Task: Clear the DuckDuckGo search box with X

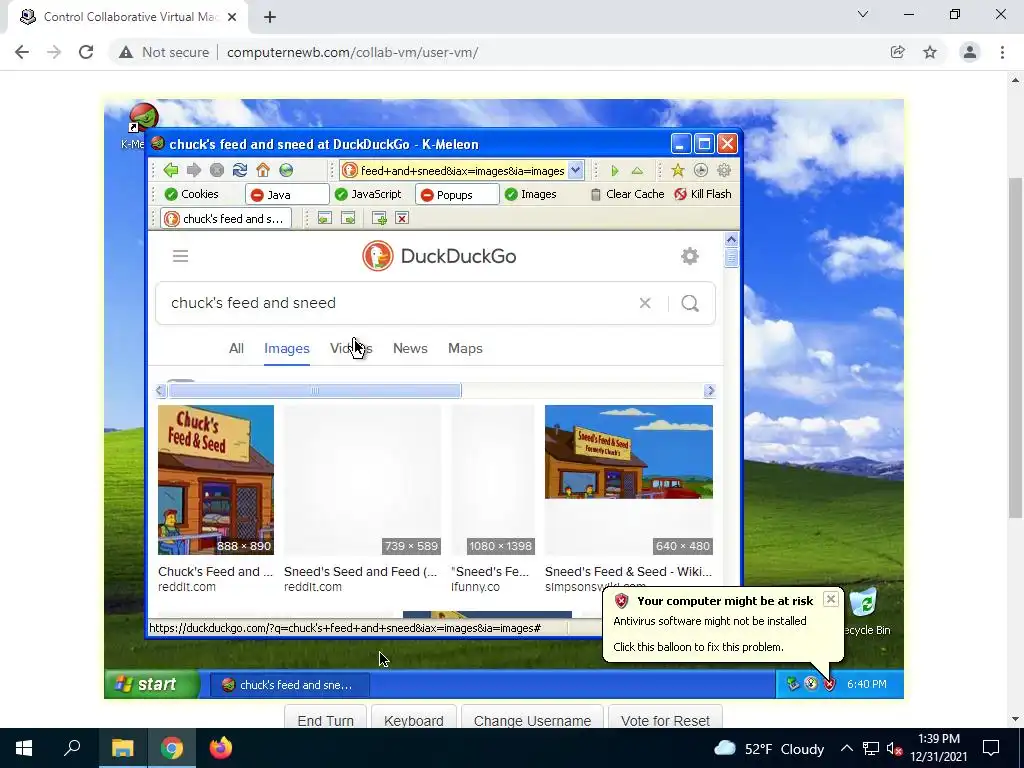Action: click(645, 303)
